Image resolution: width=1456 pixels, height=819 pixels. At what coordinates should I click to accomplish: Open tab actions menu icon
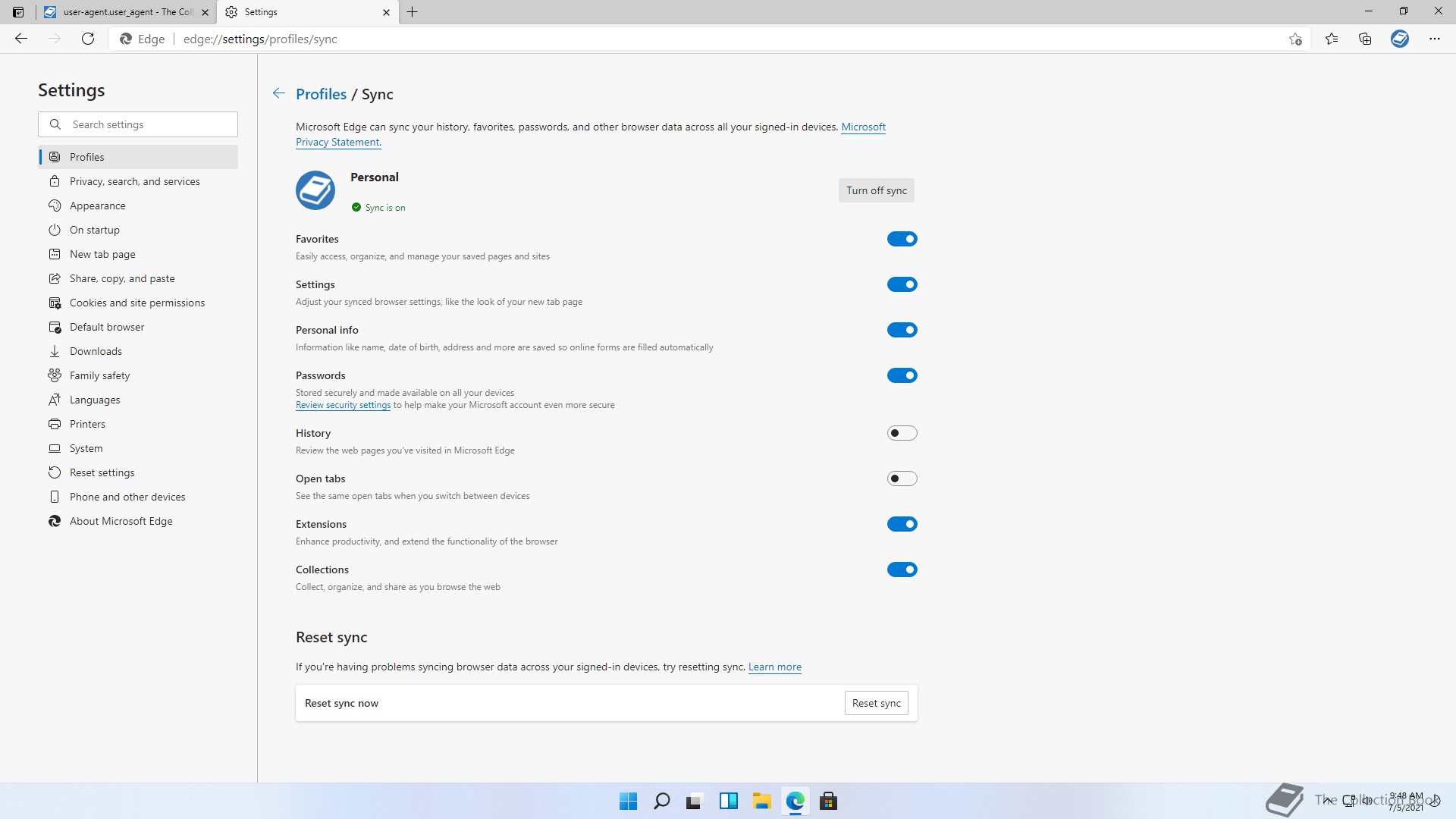tap(18, 12)
